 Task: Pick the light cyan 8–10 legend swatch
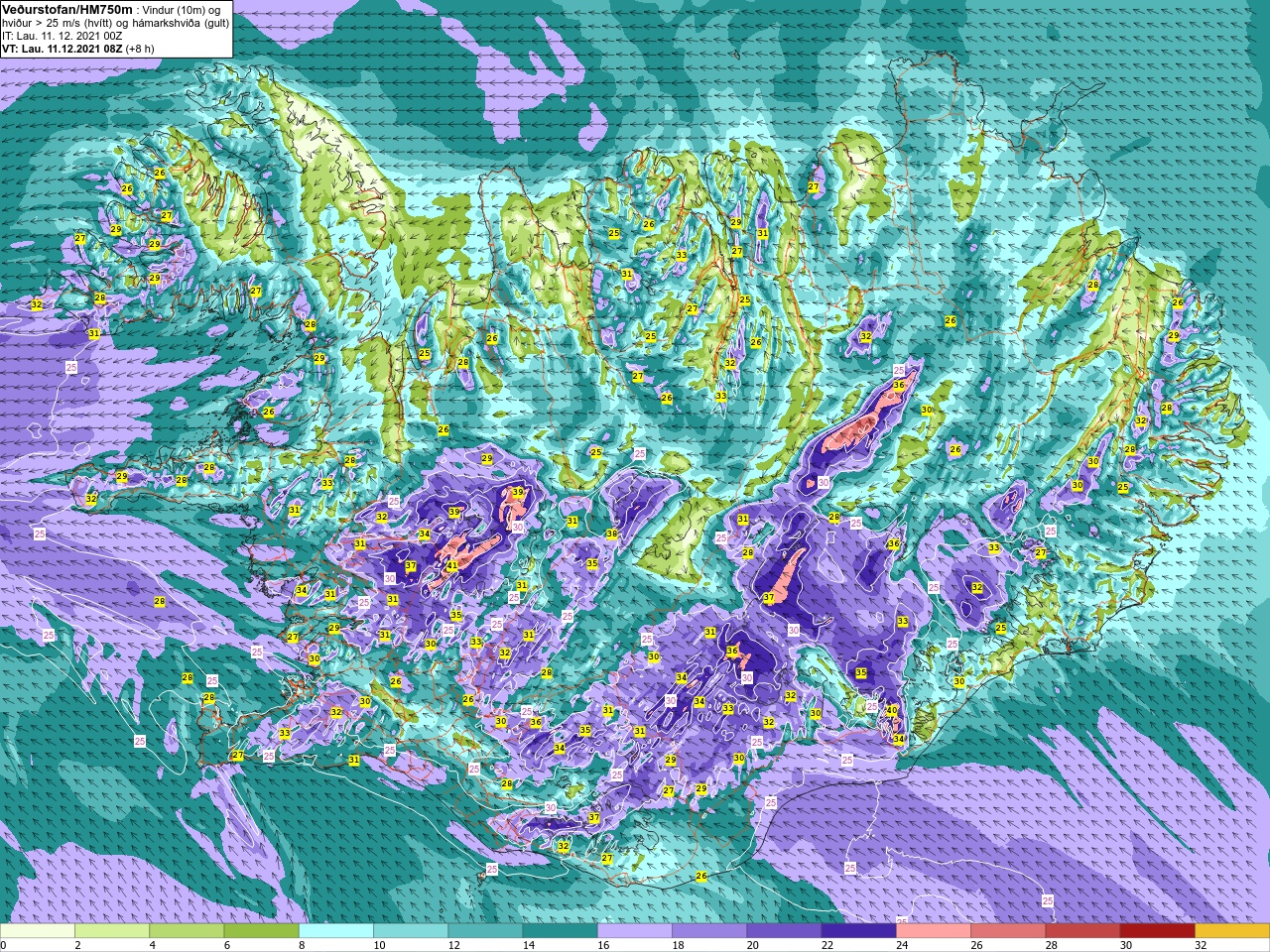336,931
